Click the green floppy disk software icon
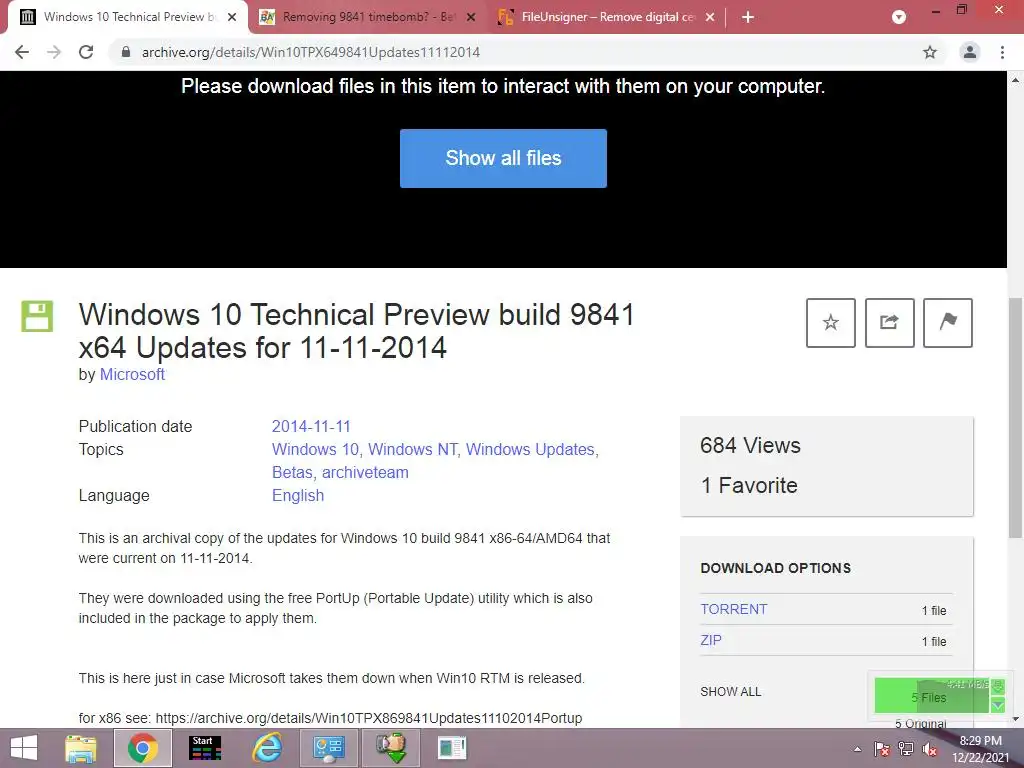The height and width of the screenshot is (768, 1024). pyautogui.click(x=37, y=316)
